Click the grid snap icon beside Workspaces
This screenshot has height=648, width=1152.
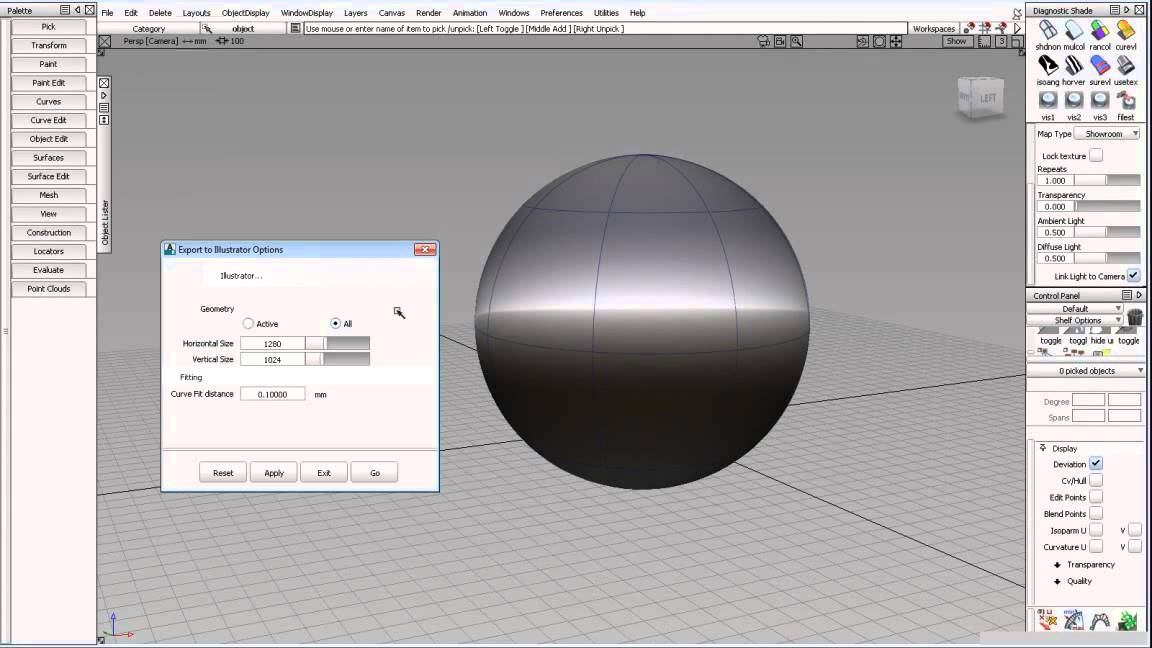(985, 29)
